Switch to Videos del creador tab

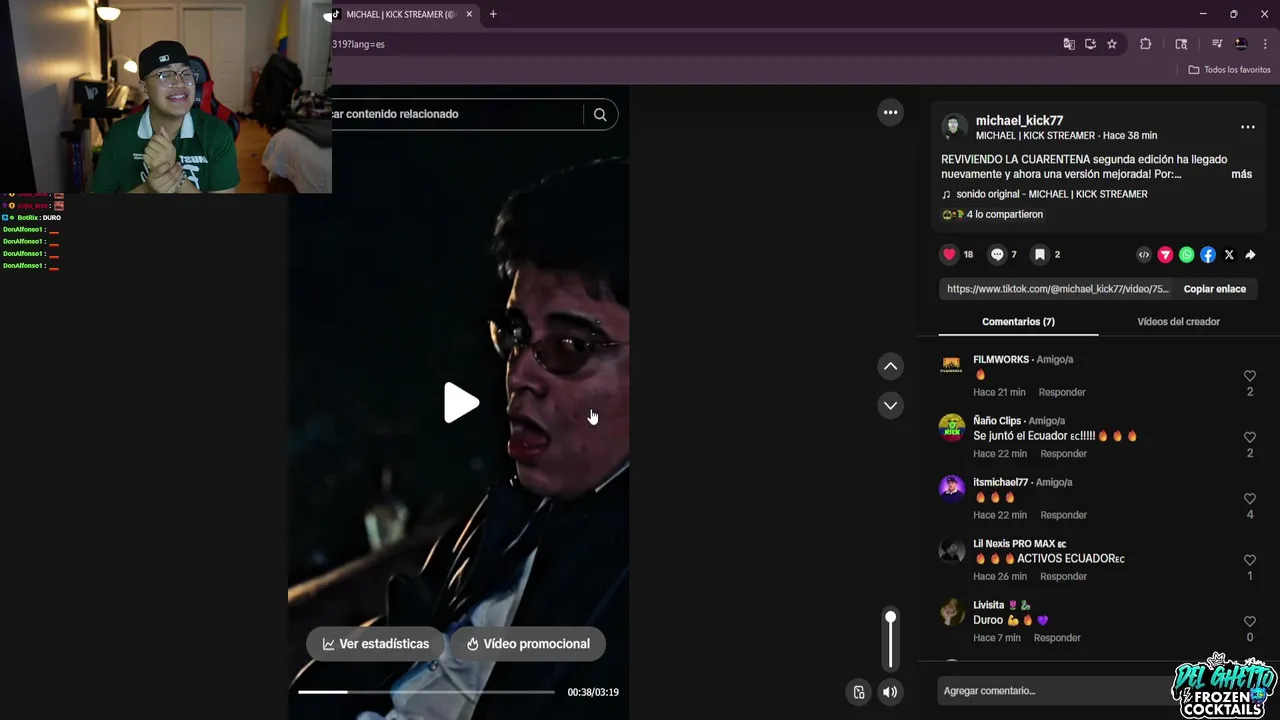tap(1178, 322)
